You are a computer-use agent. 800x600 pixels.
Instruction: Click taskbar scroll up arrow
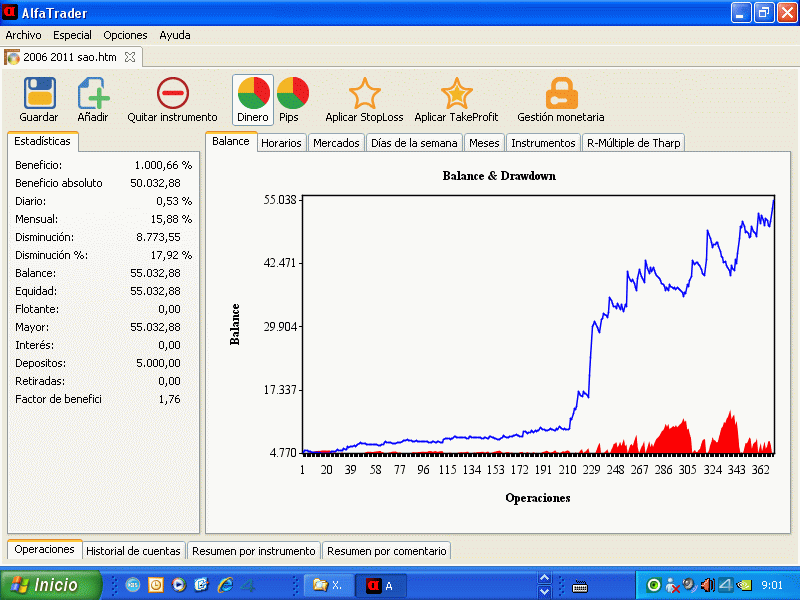(544, 578)
